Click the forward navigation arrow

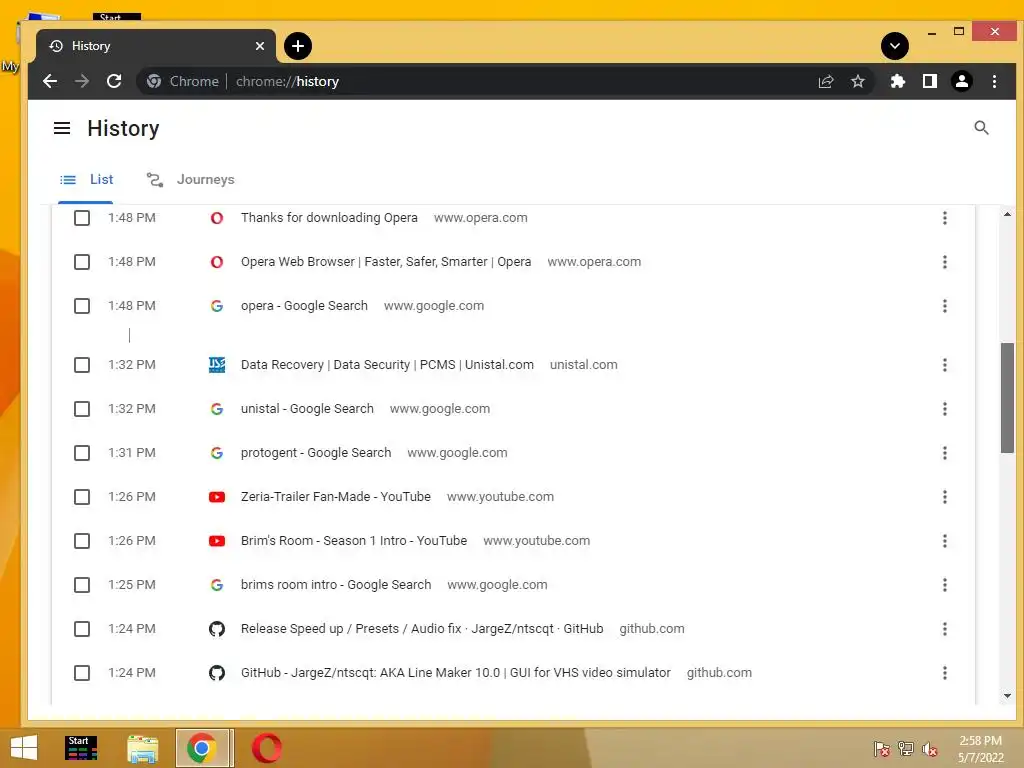(x=82, y=81)
